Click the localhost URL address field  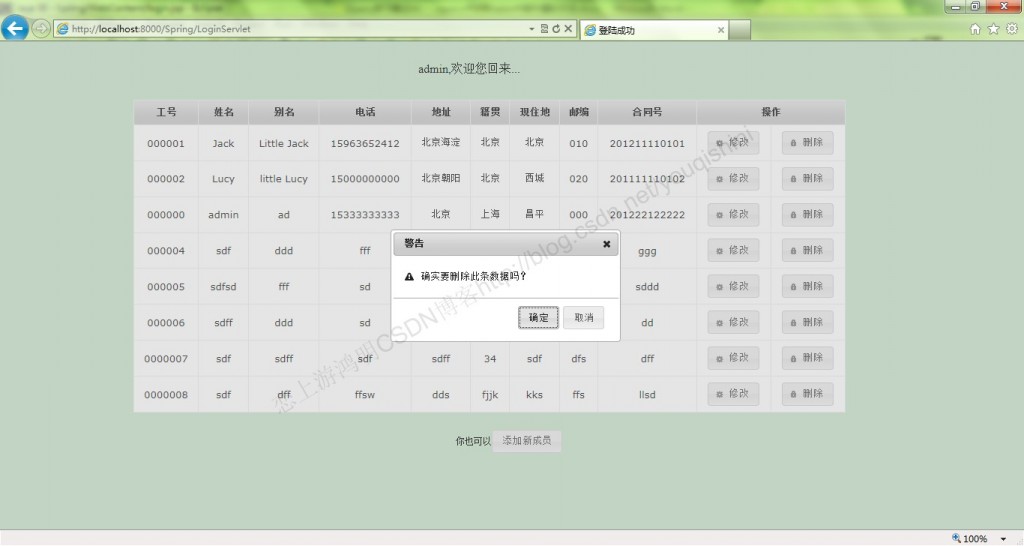[290, 29]
